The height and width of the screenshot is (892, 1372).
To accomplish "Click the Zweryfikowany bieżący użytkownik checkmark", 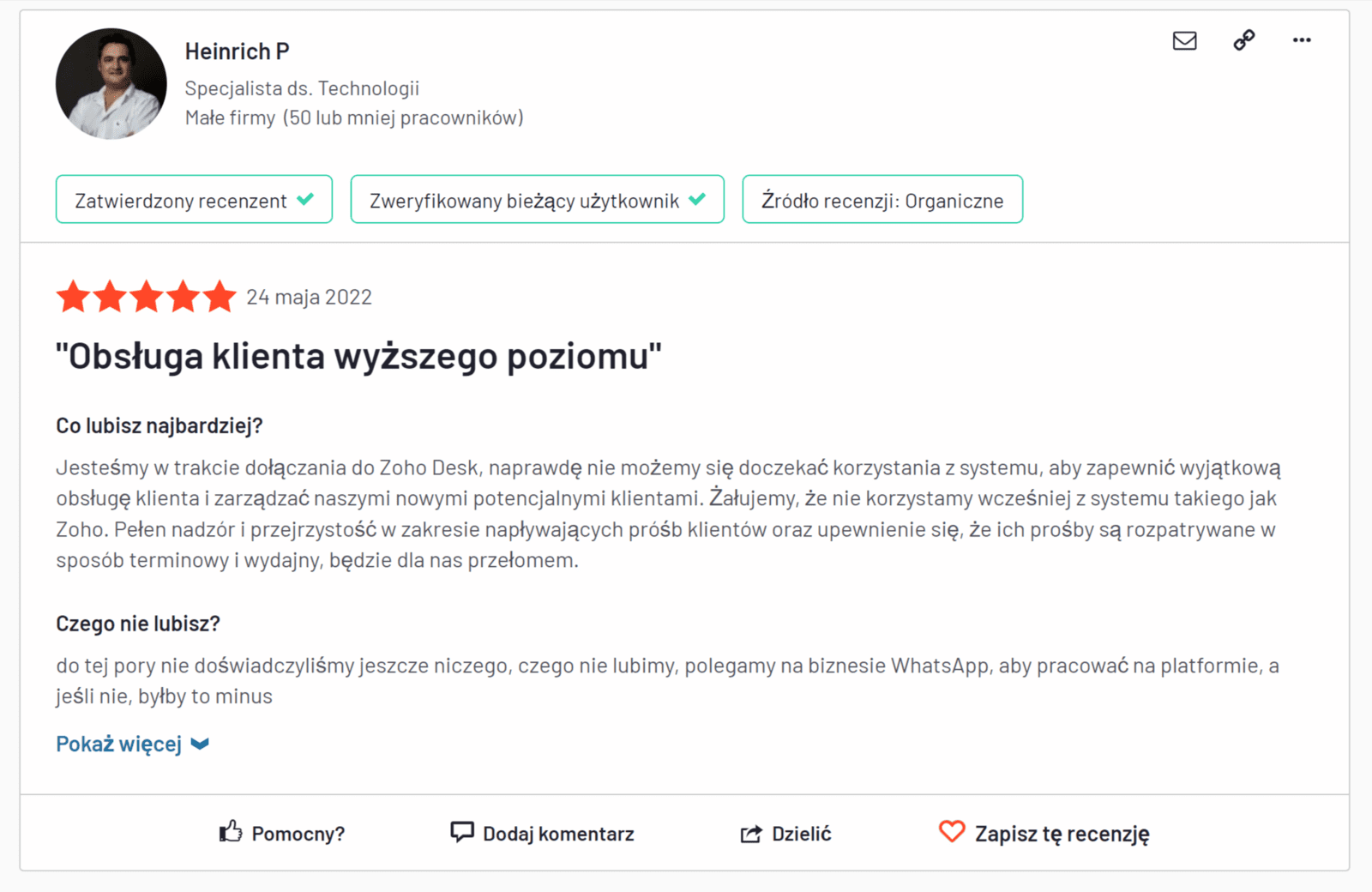I will pyautogui.click(x=697, y=199).
